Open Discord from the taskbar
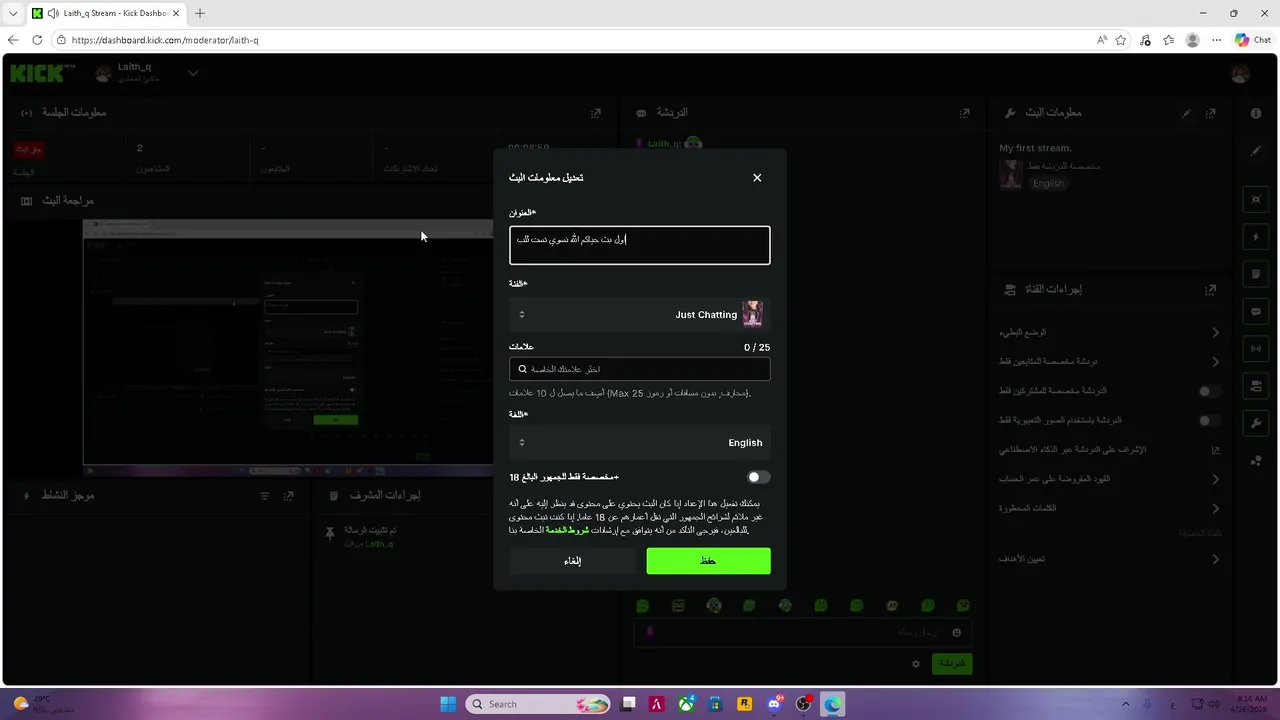 [x=774, y=704]
